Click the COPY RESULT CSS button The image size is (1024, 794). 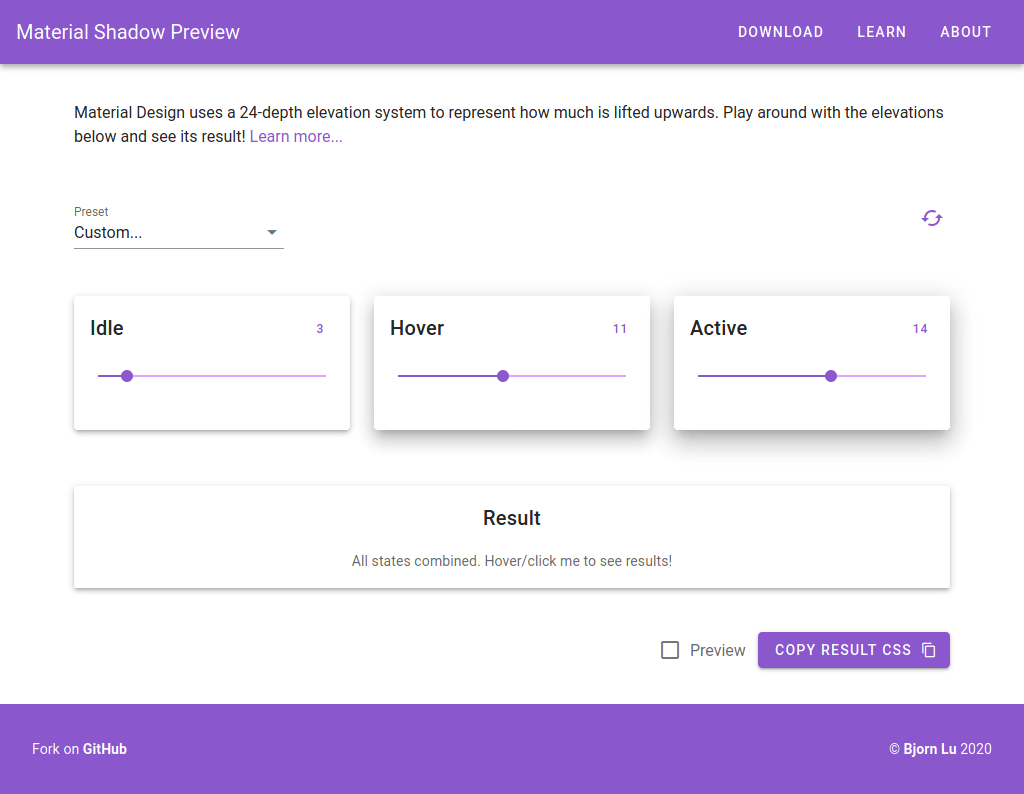[x=853, y=650]
